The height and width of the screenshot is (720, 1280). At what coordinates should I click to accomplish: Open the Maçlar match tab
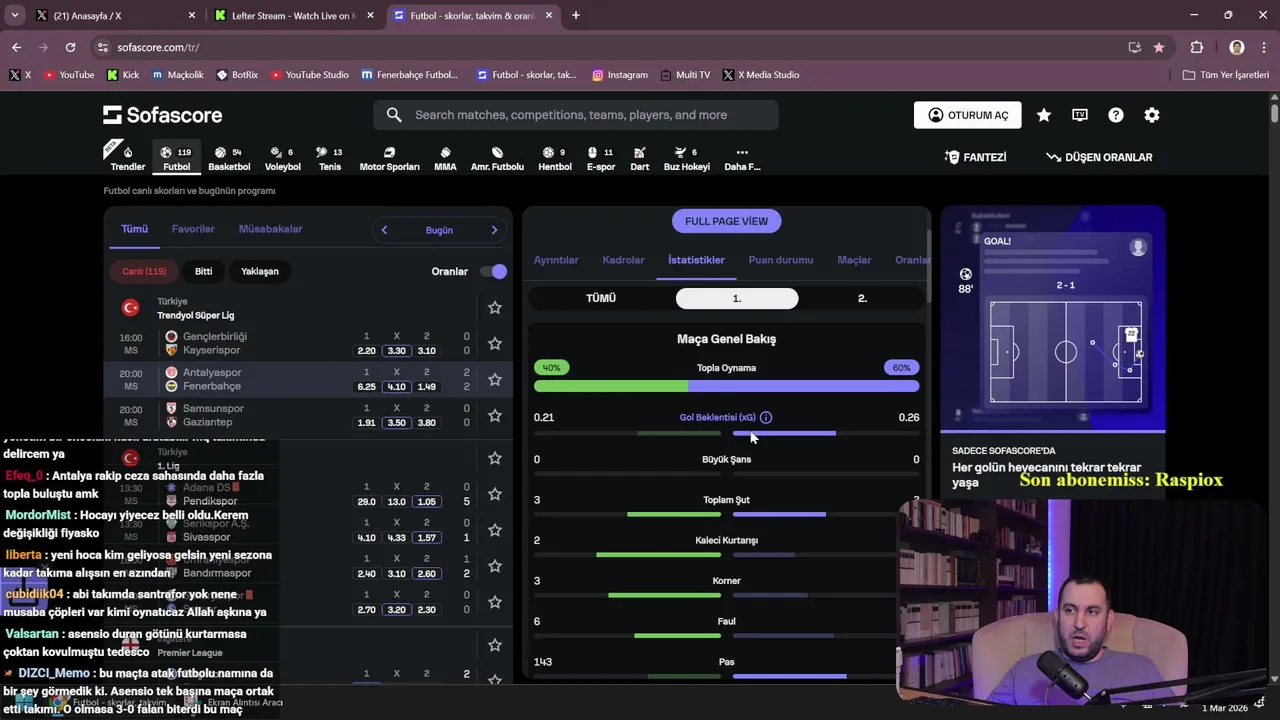tap(854, 260)
